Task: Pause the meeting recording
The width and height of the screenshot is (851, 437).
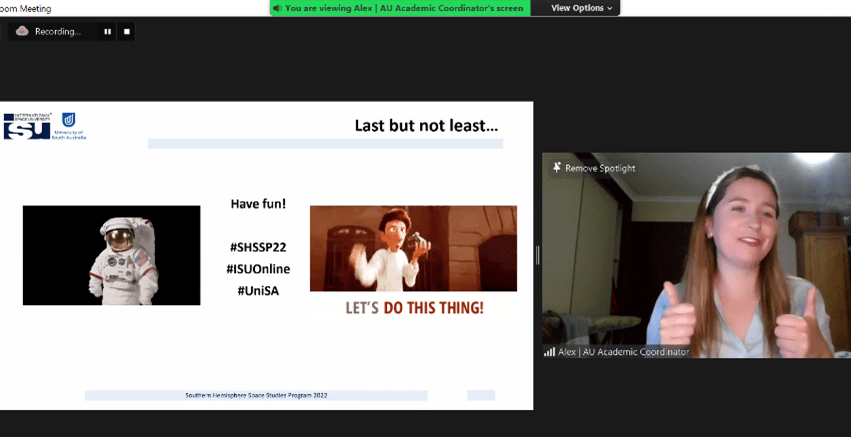Action: coord(108,32)
